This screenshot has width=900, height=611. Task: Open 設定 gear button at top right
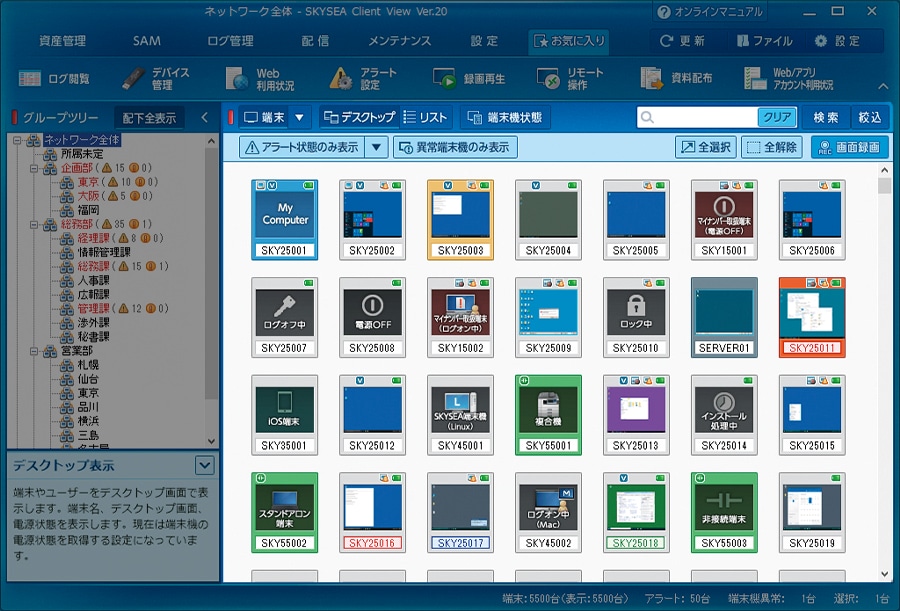tap(837, 41)
